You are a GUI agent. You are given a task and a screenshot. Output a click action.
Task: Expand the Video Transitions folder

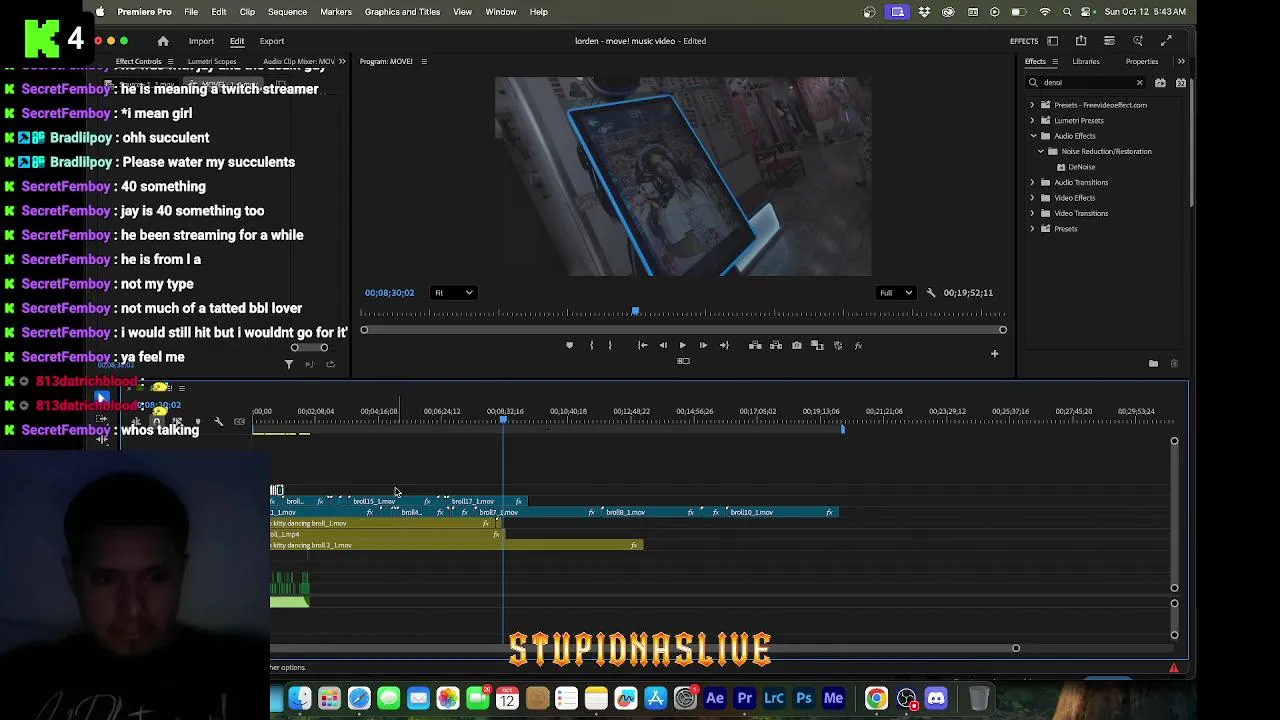point(1033,214)
